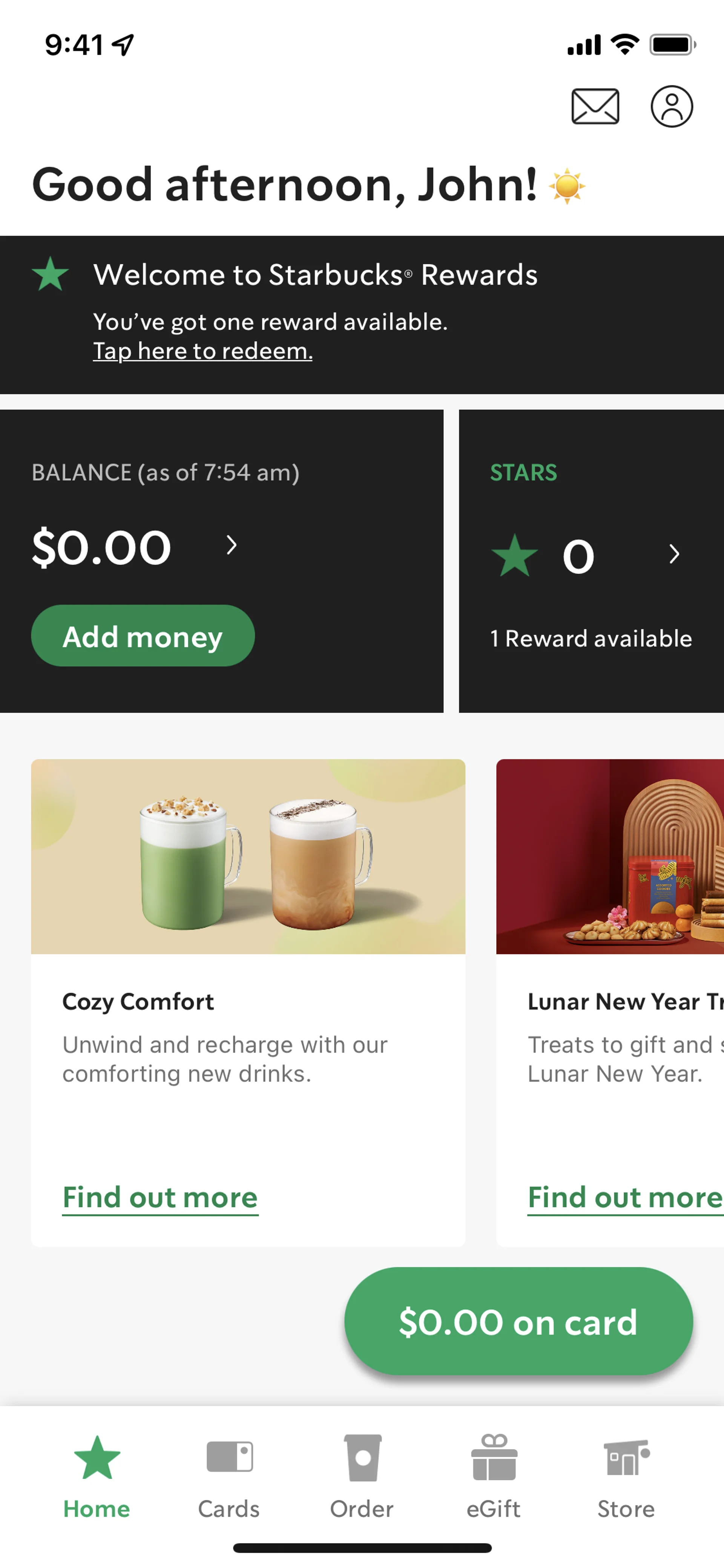Switch to the eGift tab label
Screen dimensions: 724x1568
click(x=494, y=1509)
